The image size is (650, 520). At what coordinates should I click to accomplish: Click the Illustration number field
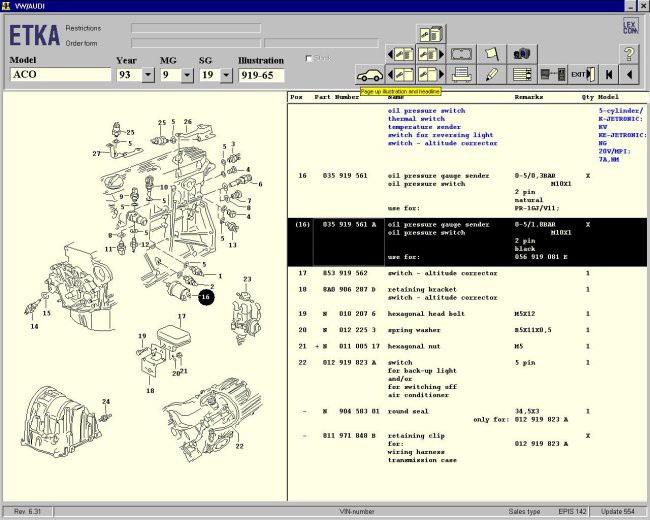click(x=261, y=75)
